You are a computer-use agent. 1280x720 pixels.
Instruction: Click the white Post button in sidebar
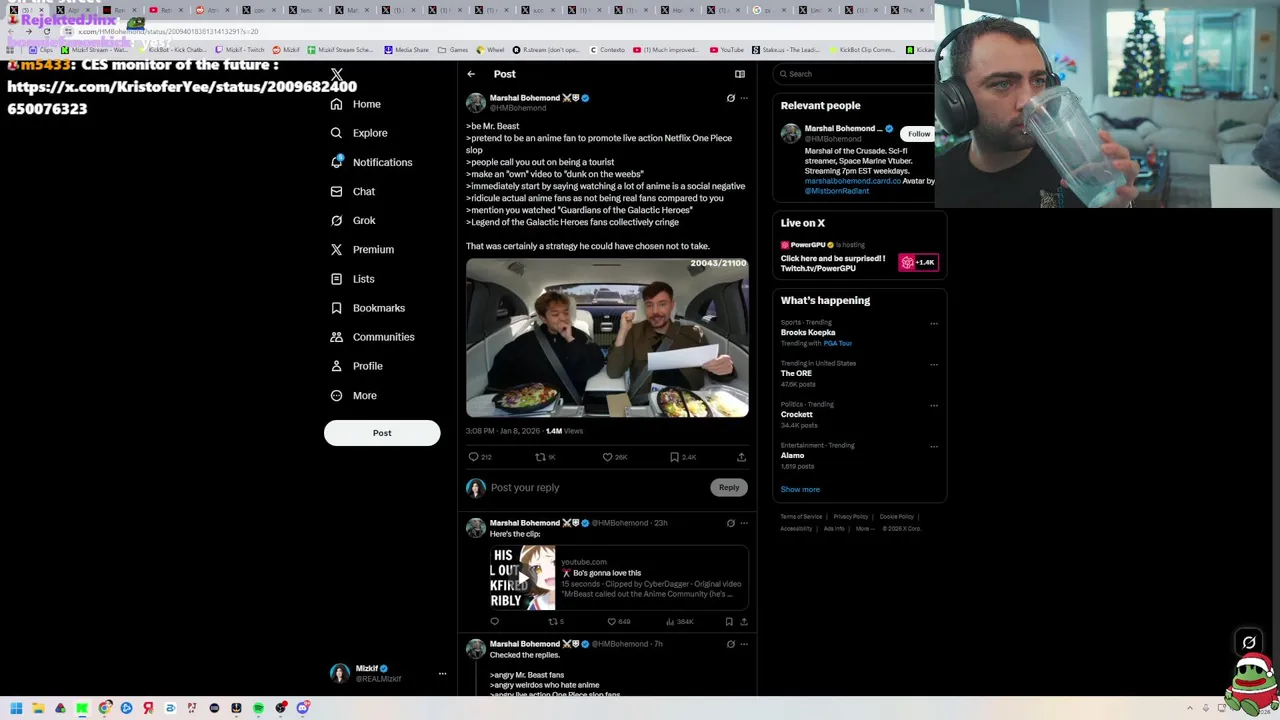point(382,433)
